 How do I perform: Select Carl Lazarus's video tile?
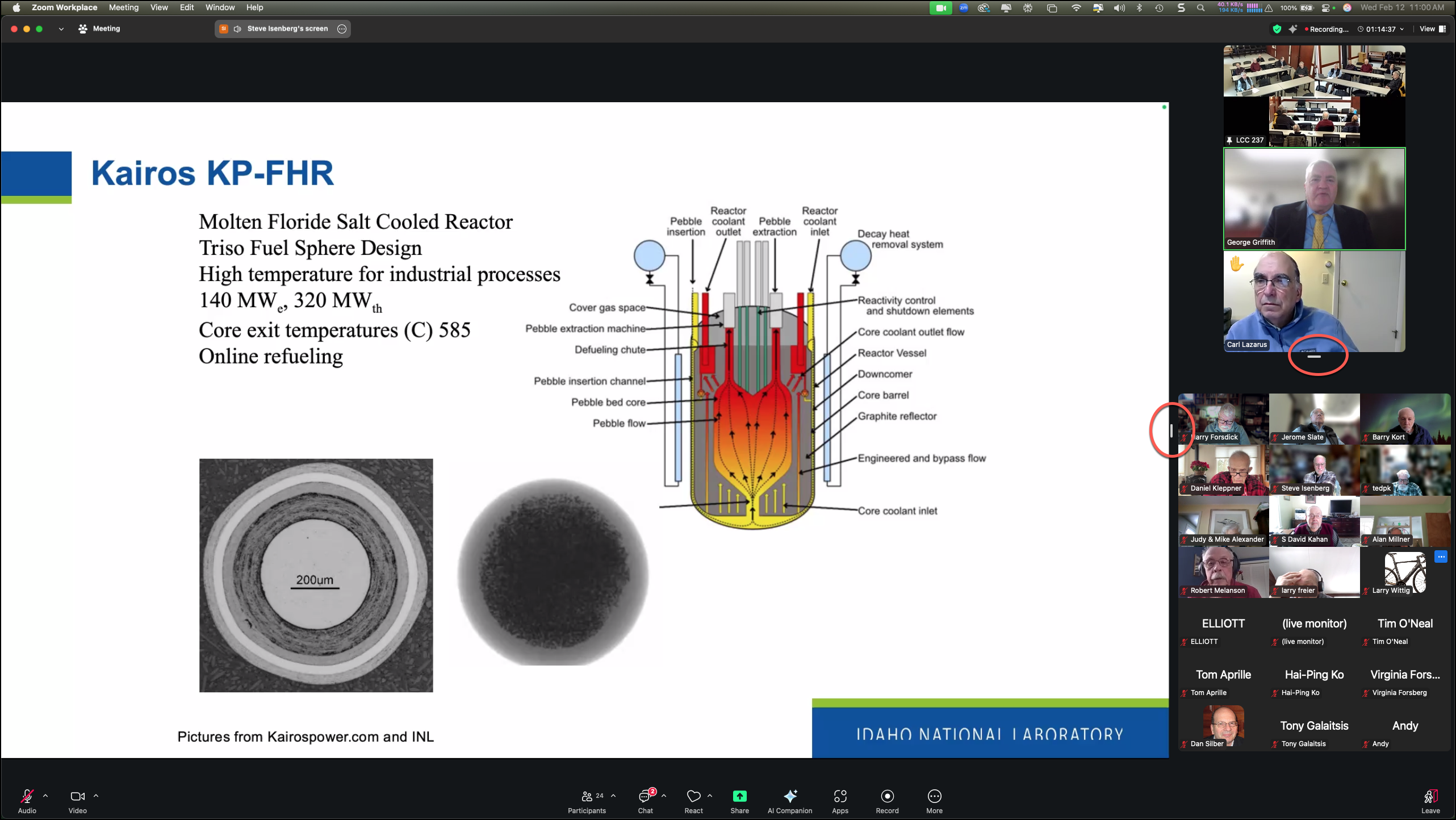[x=1314, y=301]
